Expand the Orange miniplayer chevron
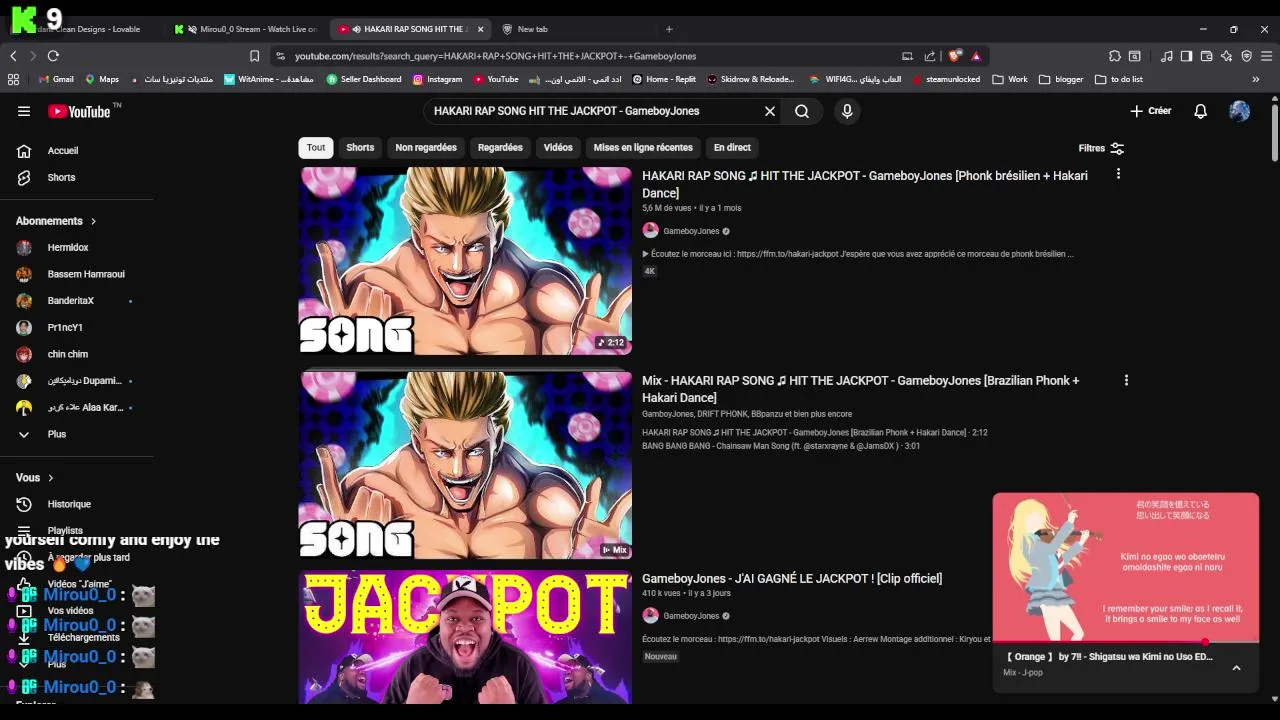This screenshot has width=1280, height=720. [1236, 667]
